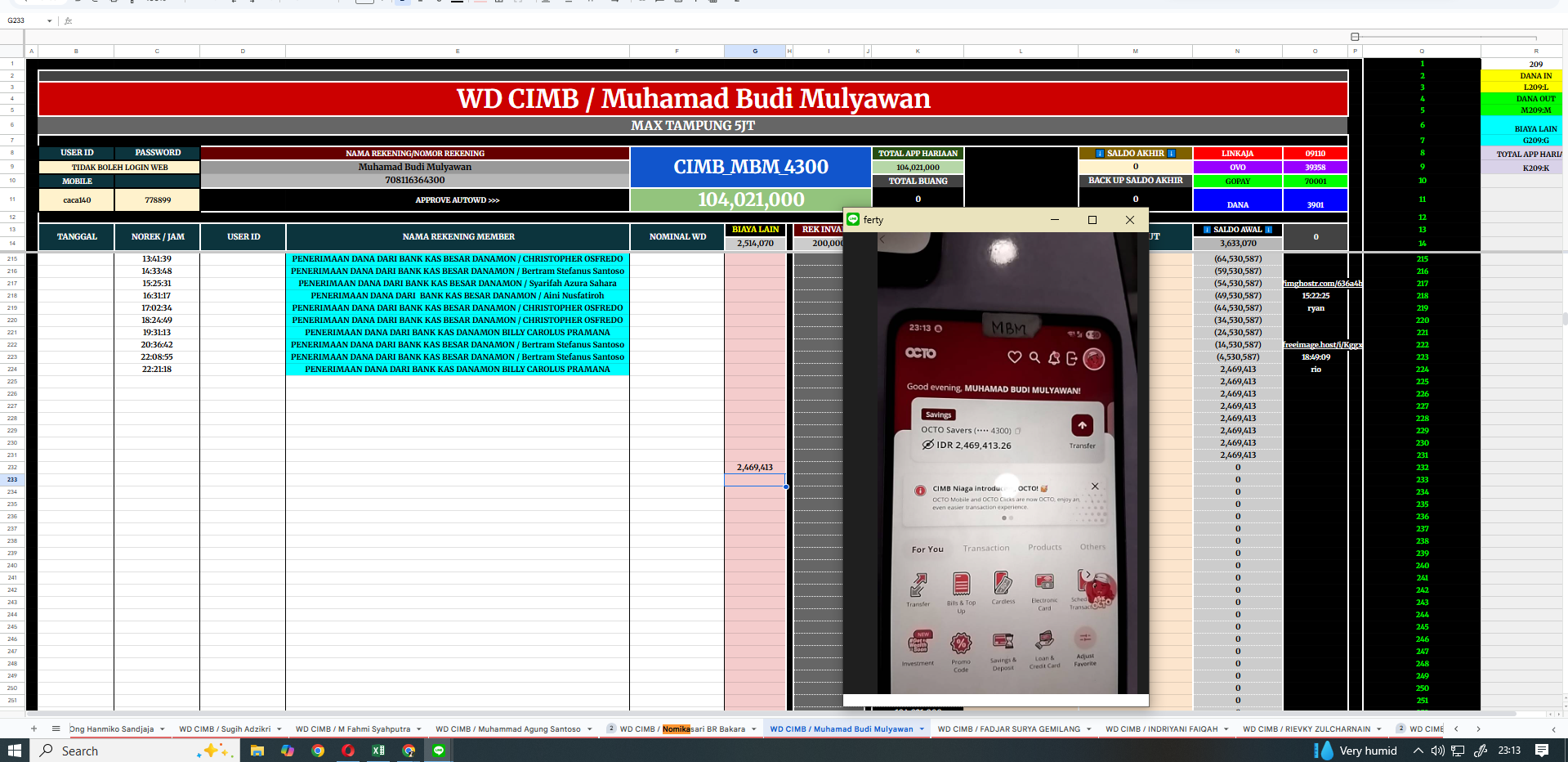1568x762 pixels.
Task: Add a new sheet with the plus icon
Action: pyautogui.click(x=34, y=728)
